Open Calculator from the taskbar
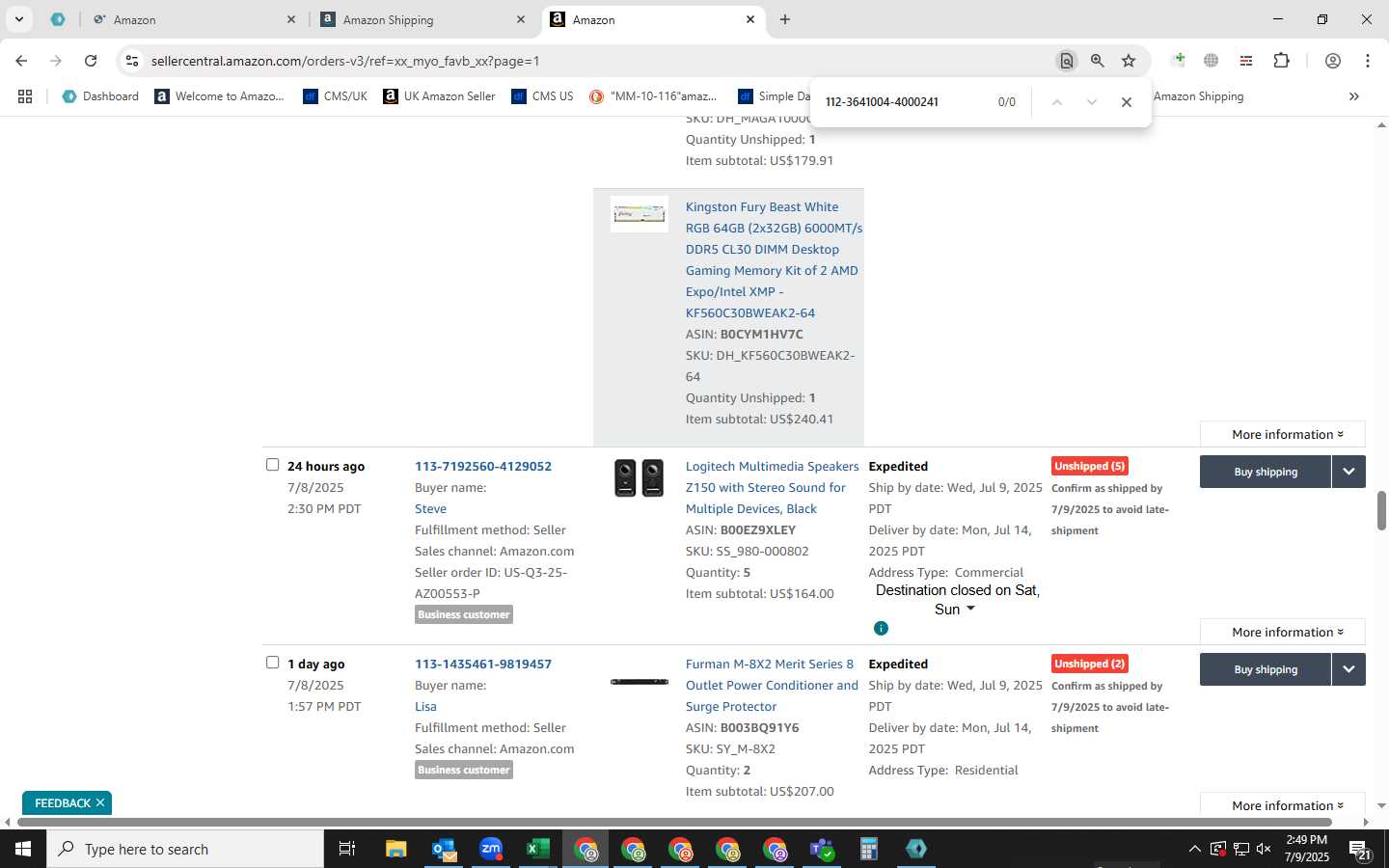 (868, 849)
